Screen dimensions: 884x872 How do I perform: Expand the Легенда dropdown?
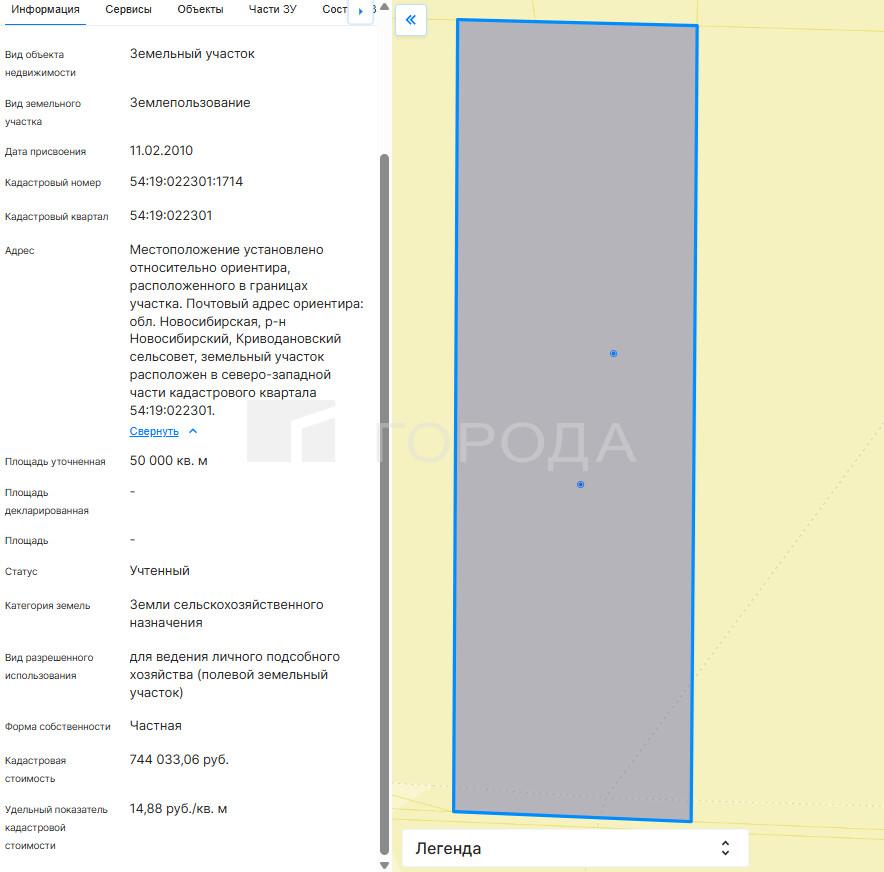pyautogui.click(x=574, y=848)
